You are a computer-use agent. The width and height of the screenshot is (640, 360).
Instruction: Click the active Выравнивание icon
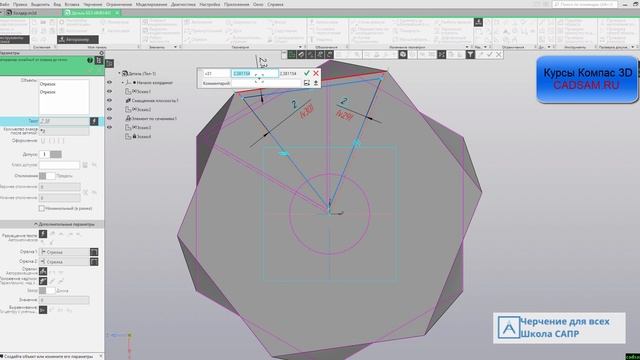coord(43,310)
